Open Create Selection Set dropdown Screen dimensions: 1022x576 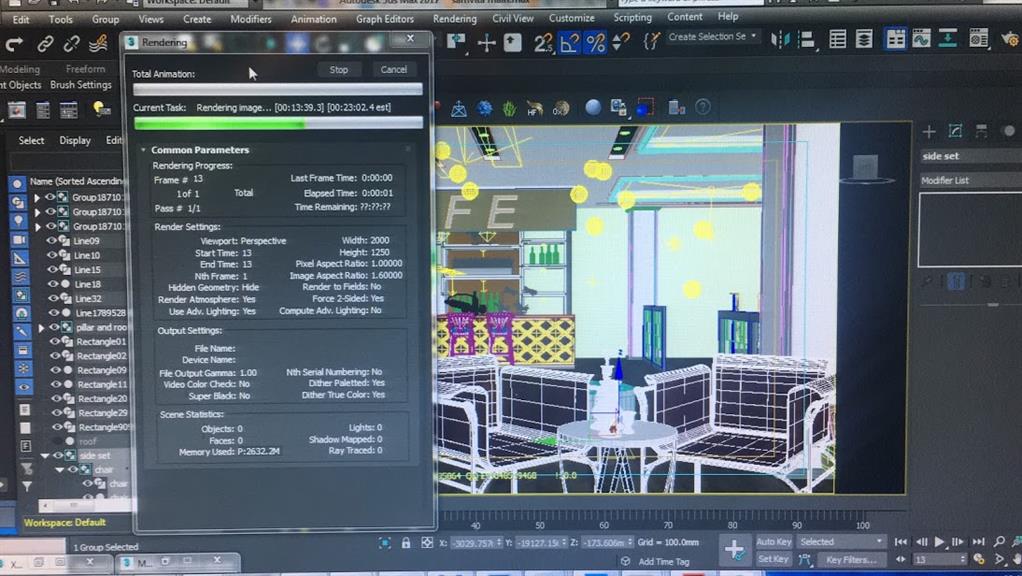pyautogui.click(x=713, y=37)
